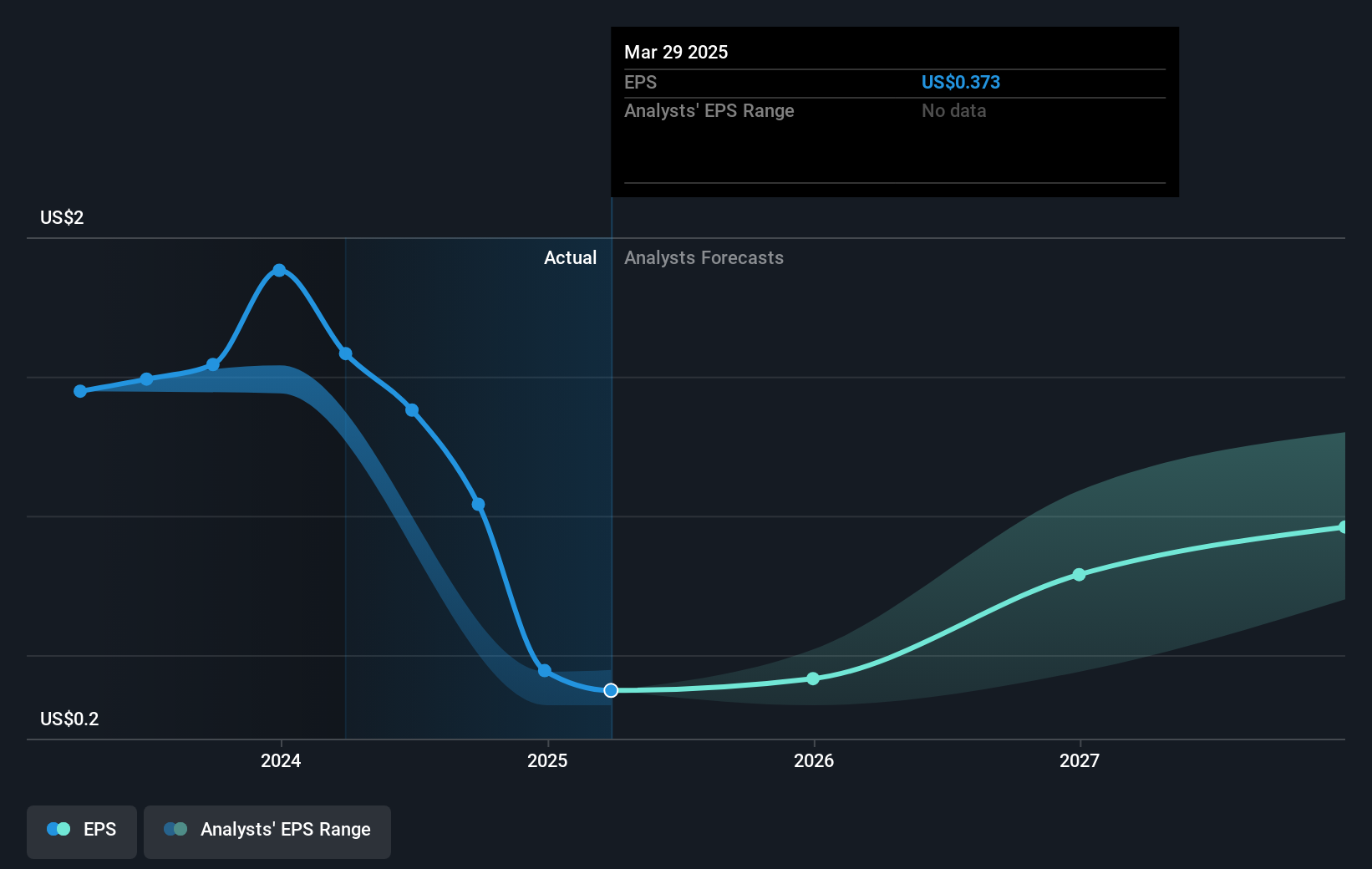Click the 2026 x-axis label
Screen dimensions: 1372x869
814,760
